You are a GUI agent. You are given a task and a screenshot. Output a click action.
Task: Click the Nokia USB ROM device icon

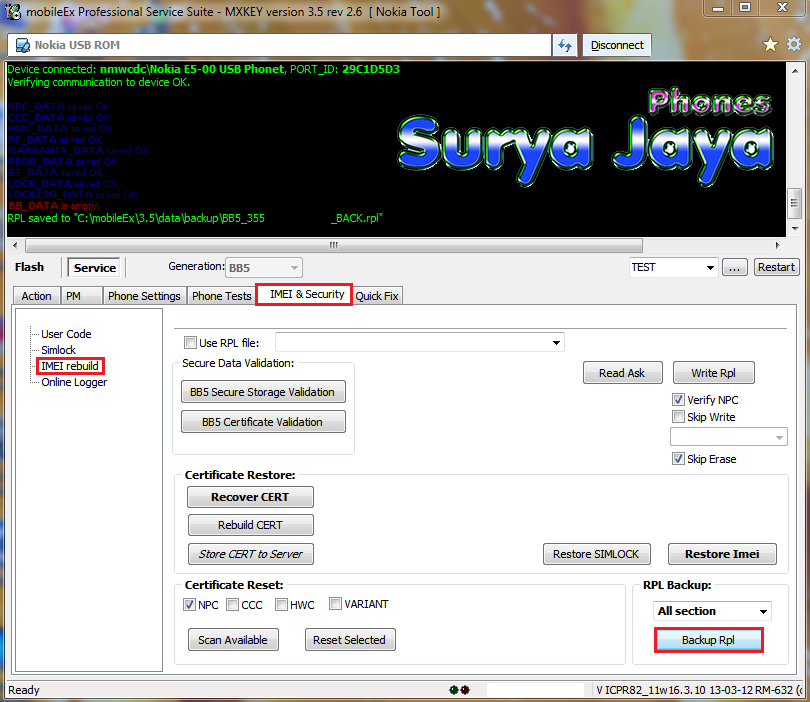point(23,45)
